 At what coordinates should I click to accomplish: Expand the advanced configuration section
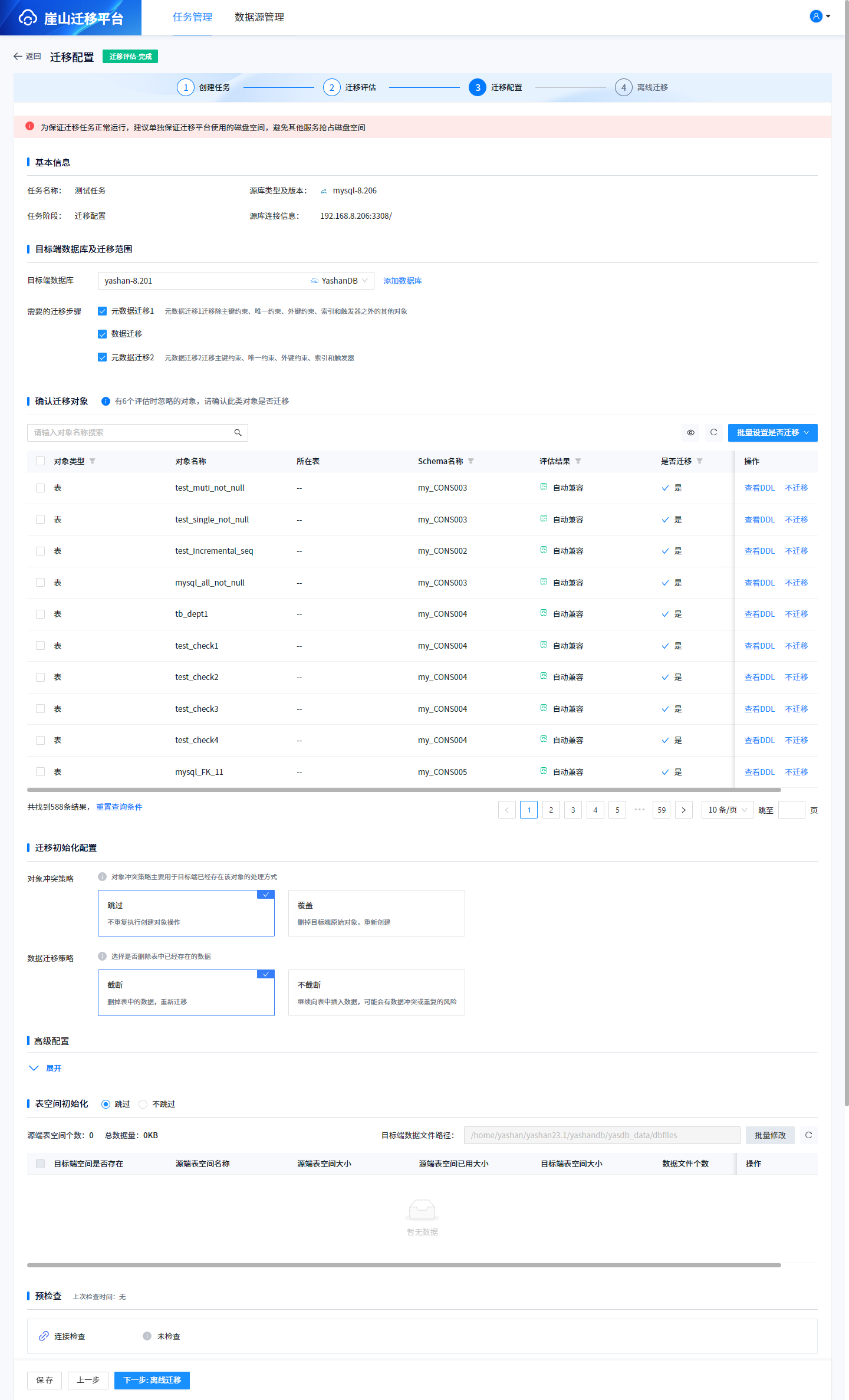click(46, 1069)
